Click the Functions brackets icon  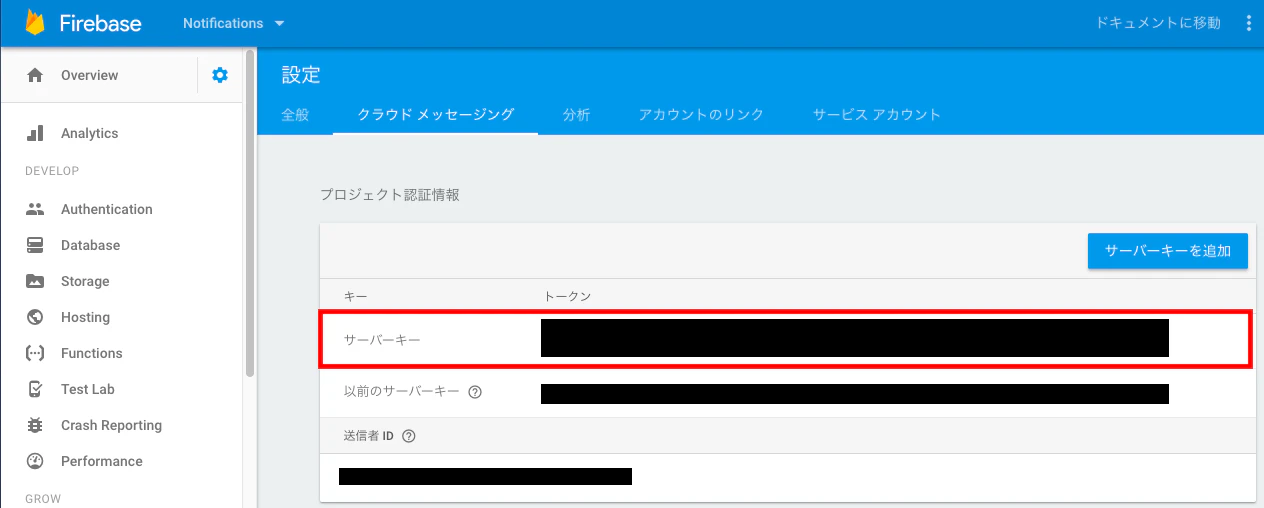pyautogui.click(x=35, y=353)
